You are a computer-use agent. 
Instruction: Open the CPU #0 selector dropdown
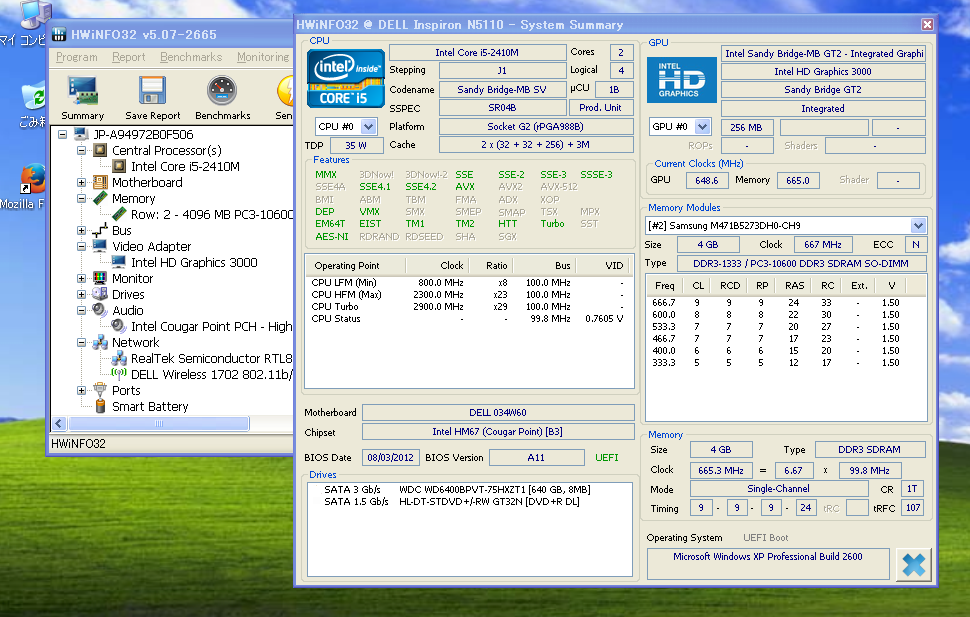[x=368, y=126]
